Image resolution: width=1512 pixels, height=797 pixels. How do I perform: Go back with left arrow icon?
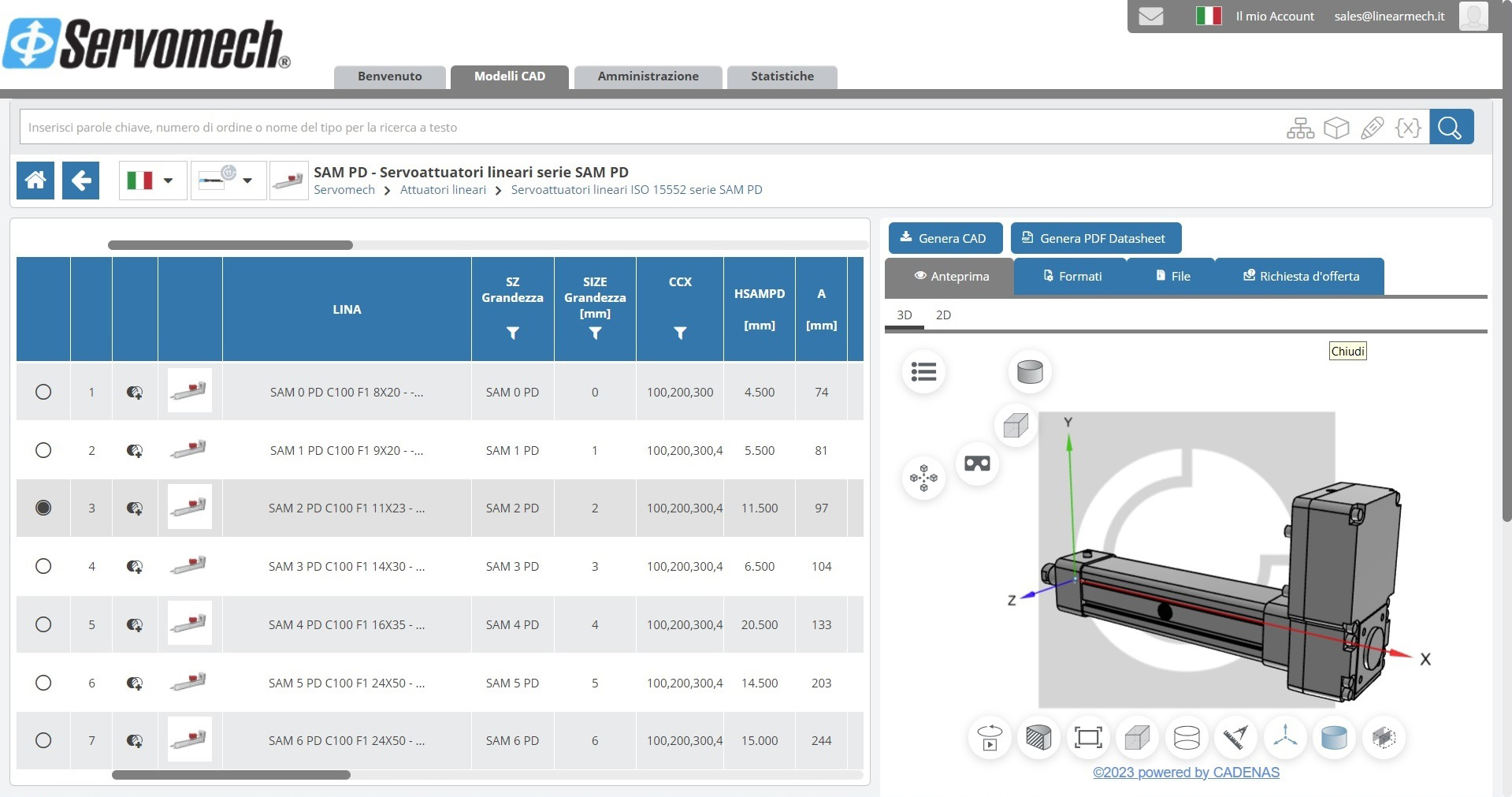coord(80,181)
